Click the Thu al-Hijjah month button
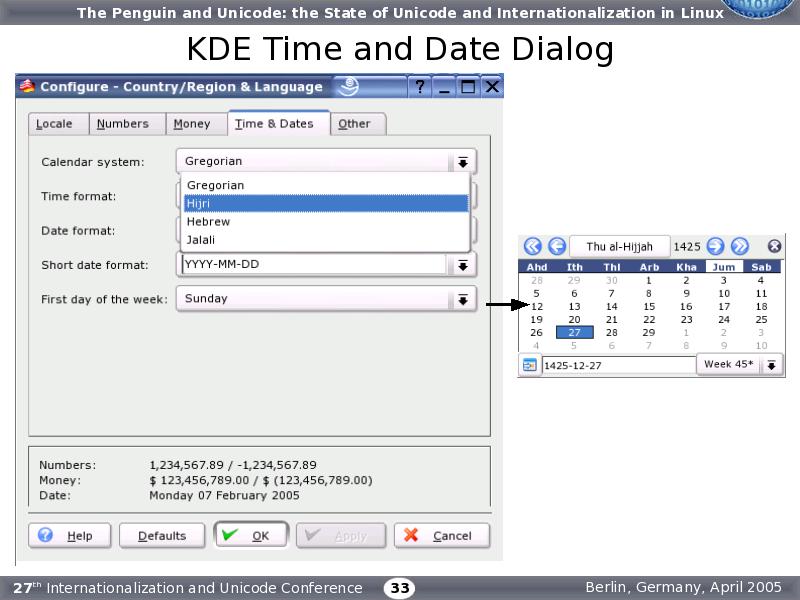 [619, 246]
